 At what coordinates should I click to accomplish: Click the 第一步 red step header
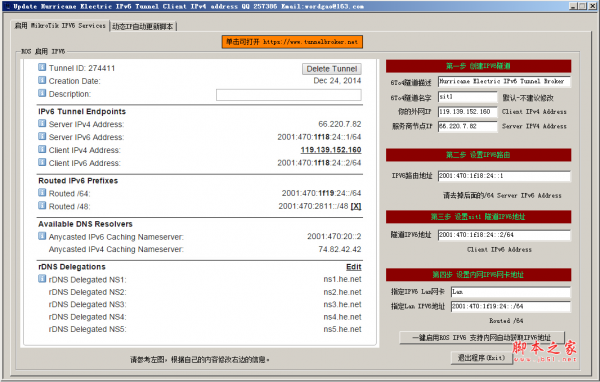478,66
